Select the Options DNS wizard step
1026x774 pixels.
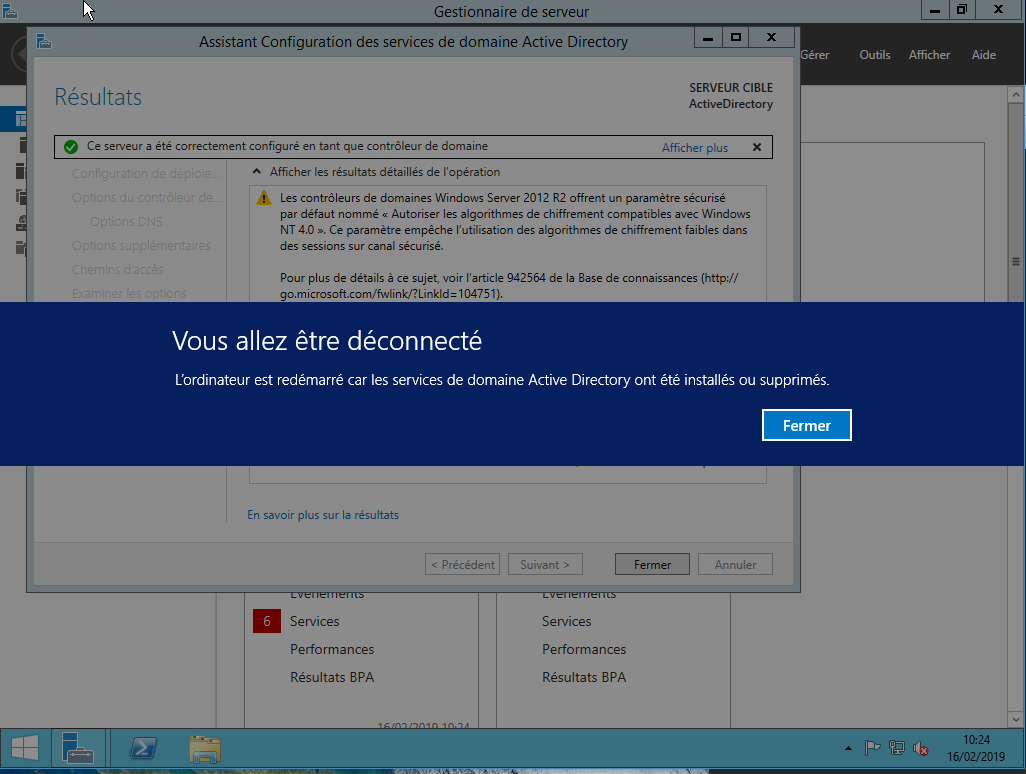tap(126, 222)
